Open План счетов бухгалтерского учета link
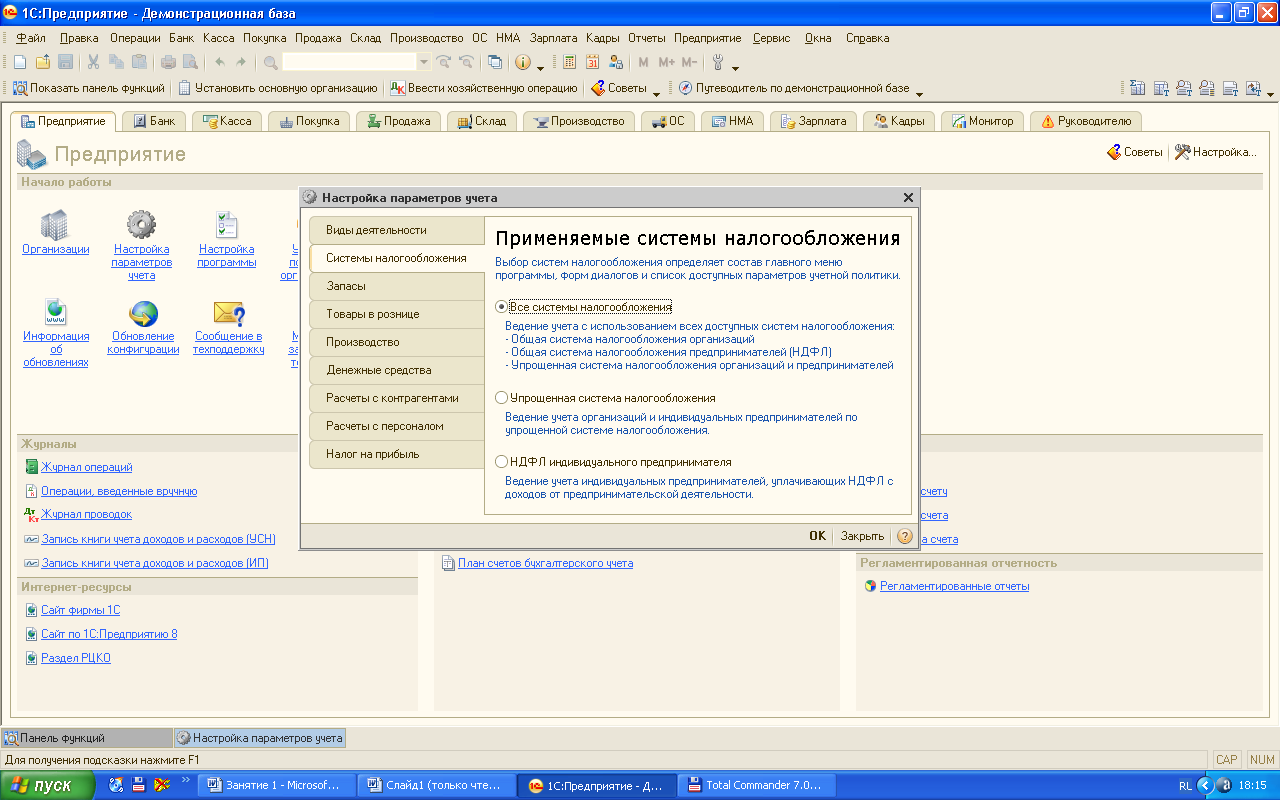 point(545,563)
